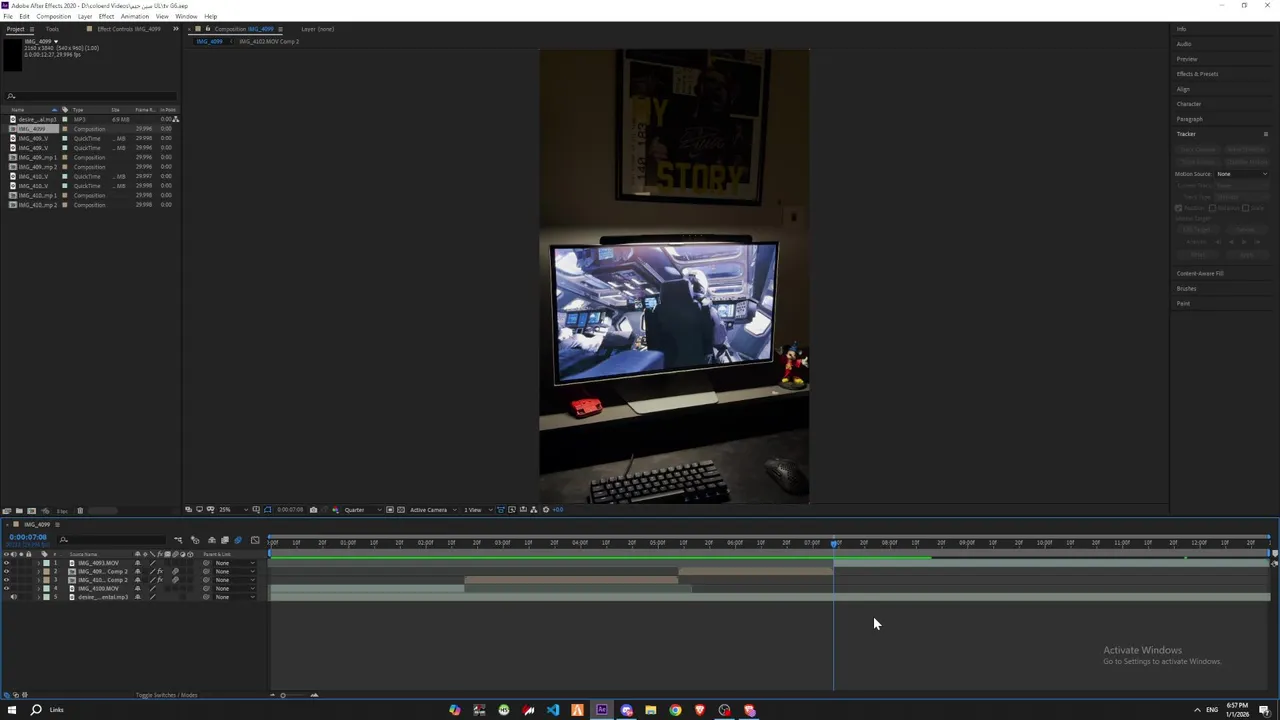Open the Composition menu
Image resolution: width=1280 pixels, height=720 pixels.
pyautogui.click(x=53, y=16)
